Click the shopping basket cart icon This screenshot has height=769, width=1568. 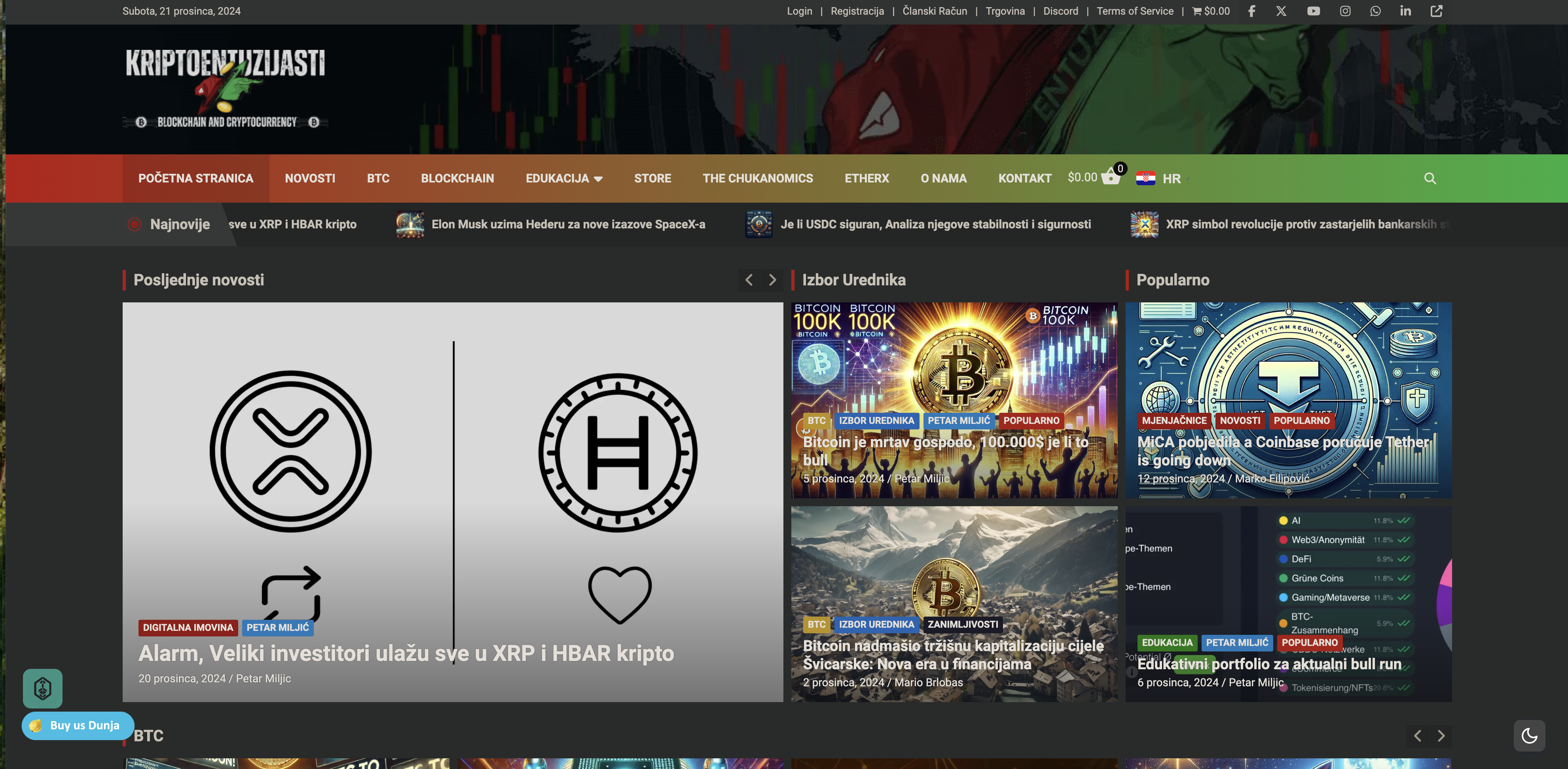click(1110, 178)
